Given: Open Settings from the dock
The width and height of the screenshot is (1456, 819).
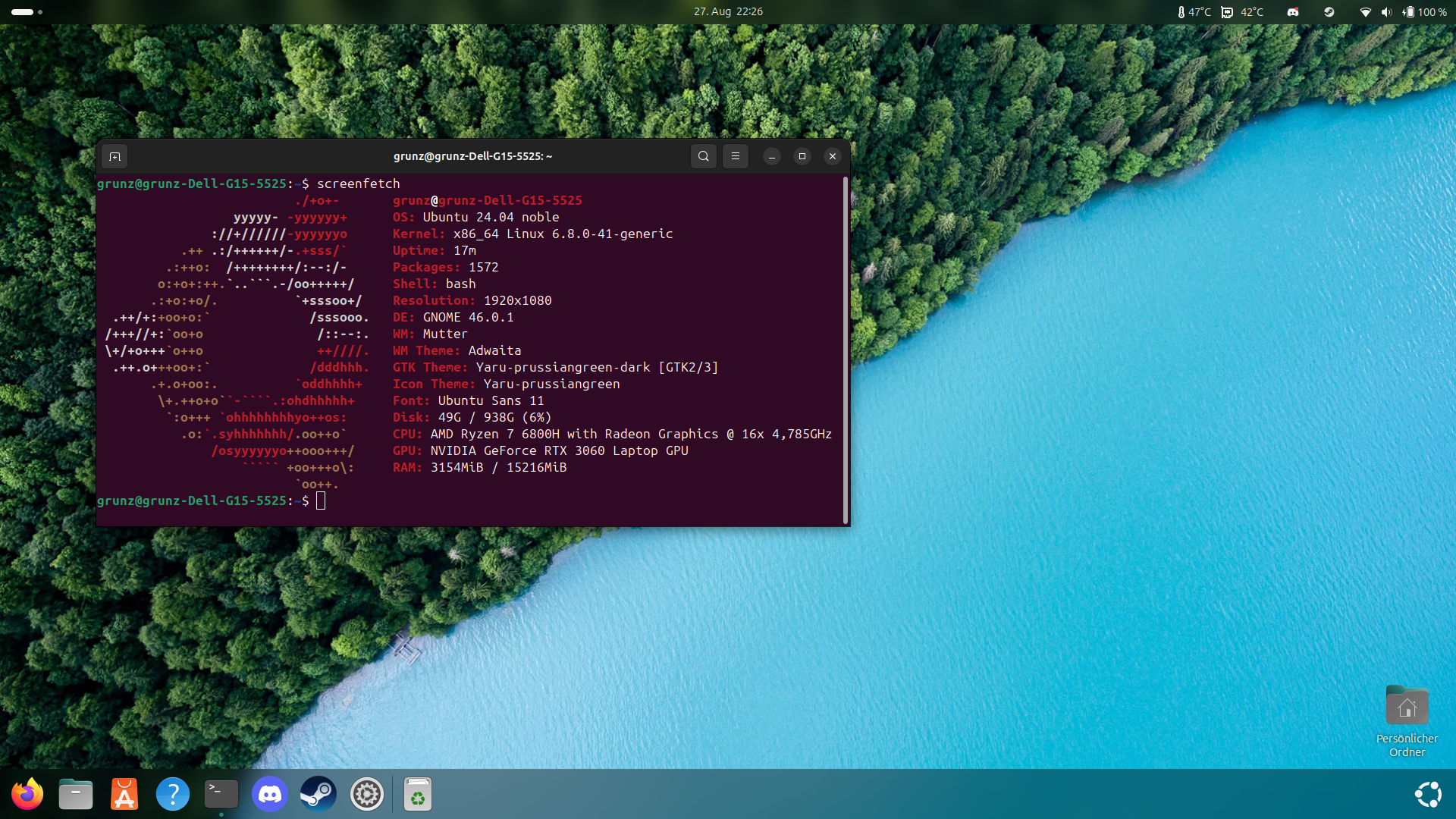Looking at the screenshot, I should [367, 794].
